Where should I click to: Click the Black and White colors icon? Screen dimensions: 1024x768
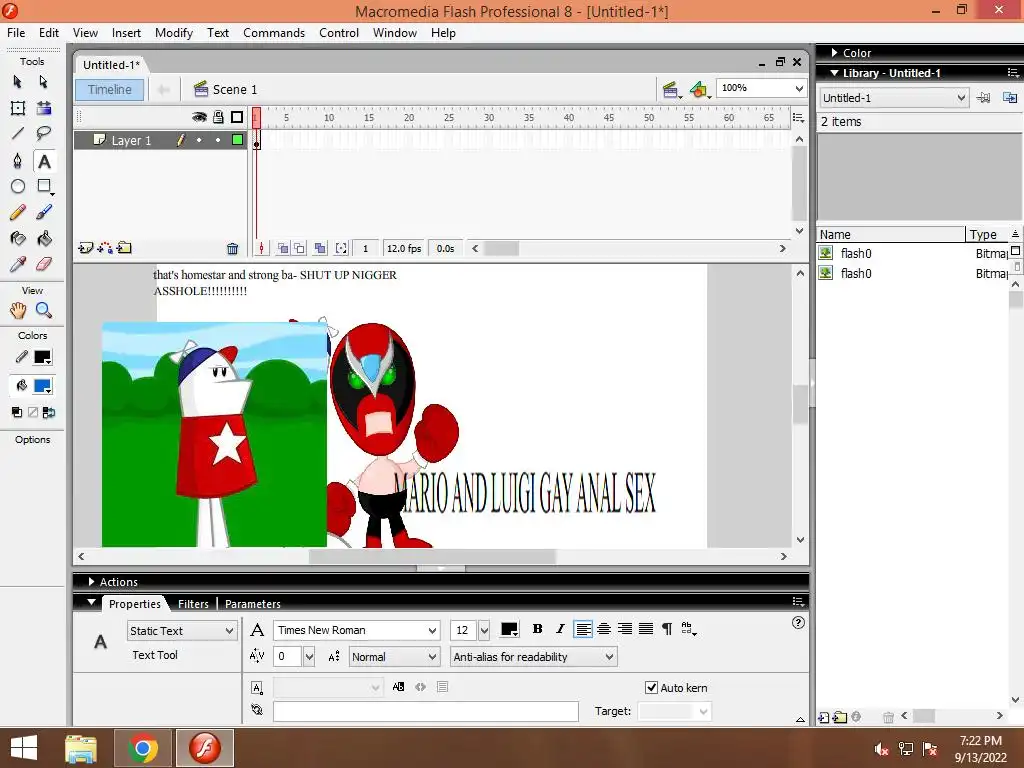point(17,412)
